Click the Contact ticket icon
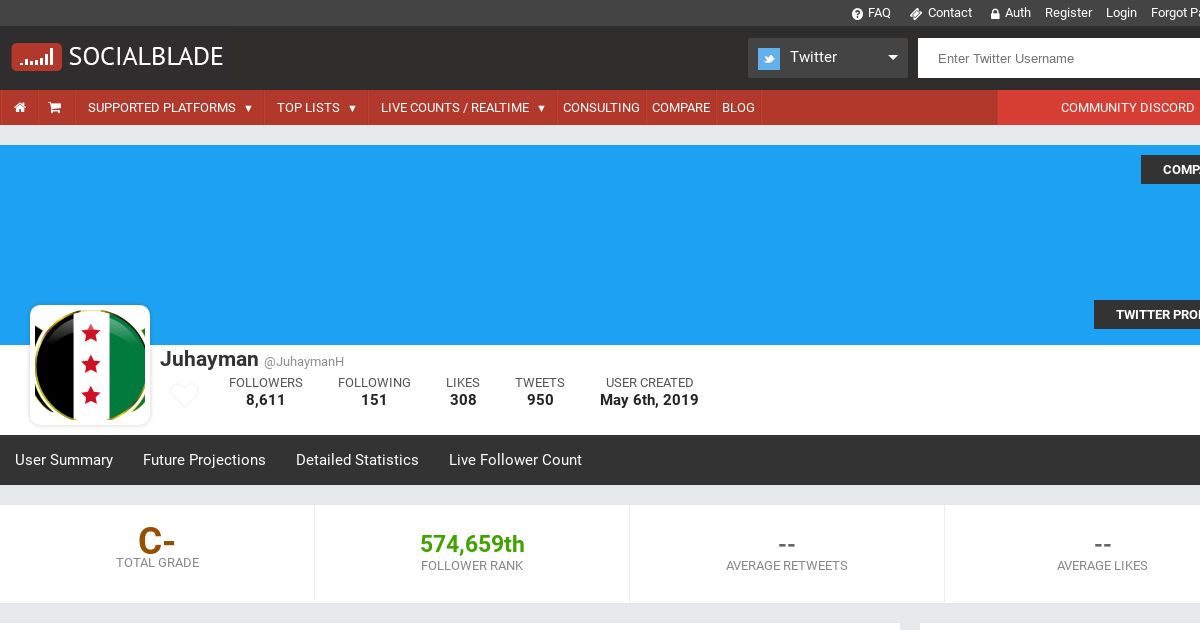Image resolution: width=1200 pixels, height=630 pixels. pos(915,14)
